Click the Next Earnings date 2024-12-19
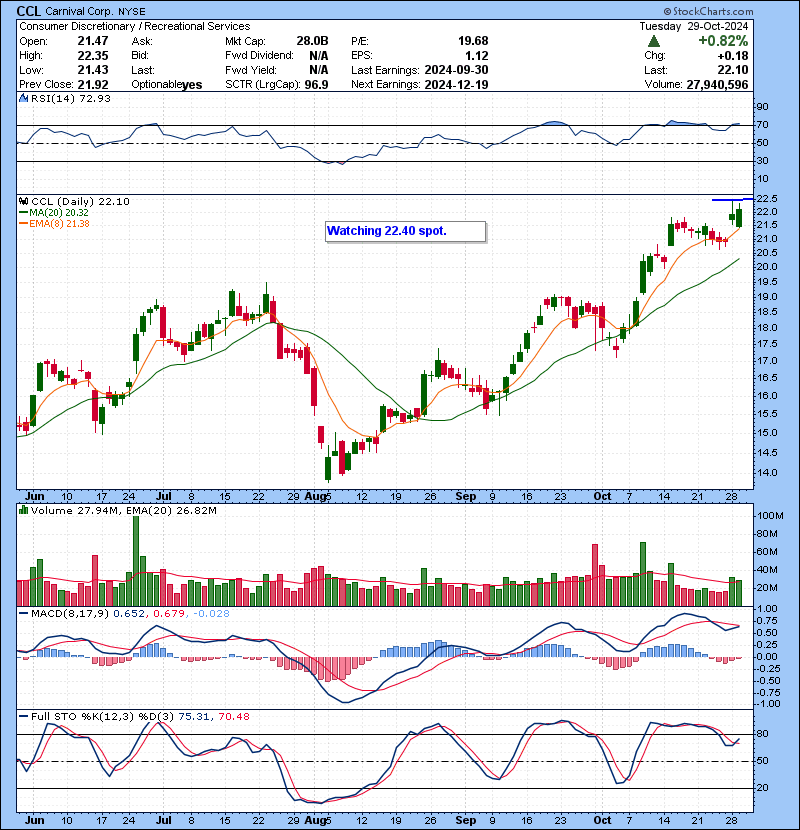The image size is (800, 830). (456, 85)
